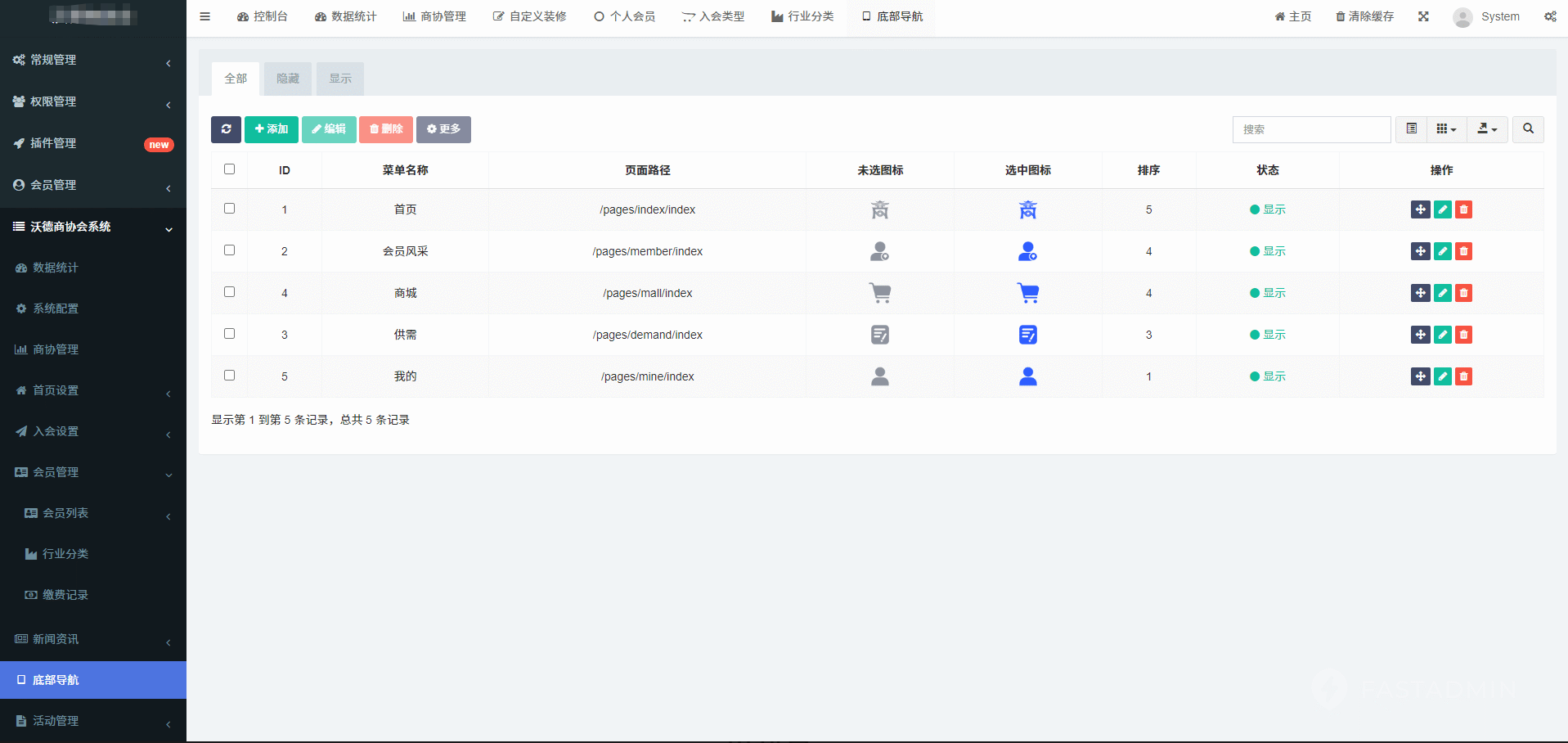The width and height of the screenshot is (1568, 743).
Task: Check the checkbox for 会员风采 row
Action: pyautogui.click(x=230, y=250)
